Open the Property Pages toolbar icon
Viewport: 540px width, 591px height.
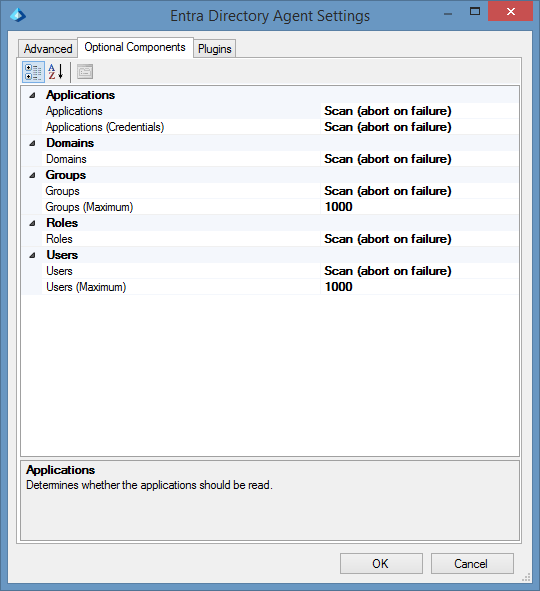point(85,72)
